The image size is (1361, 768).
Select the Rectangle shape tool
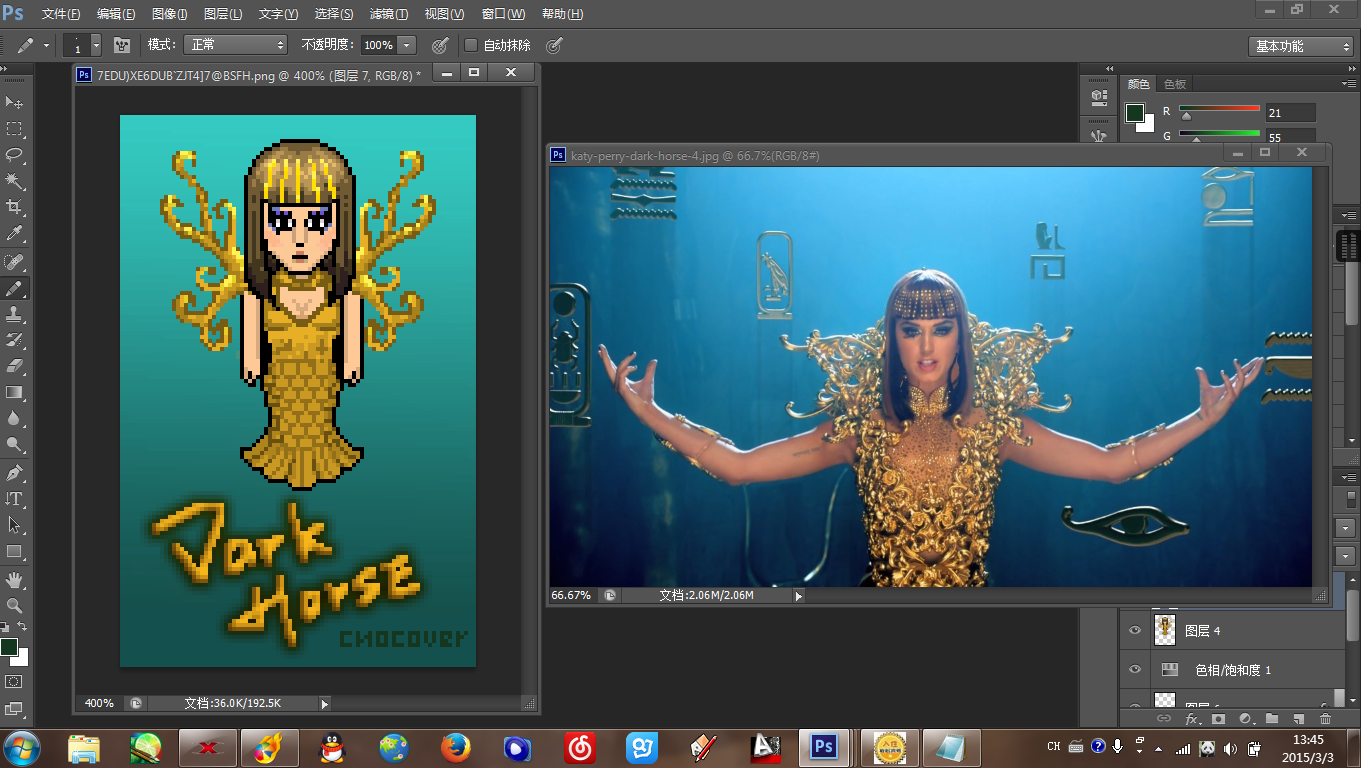[x=14, y=551]
